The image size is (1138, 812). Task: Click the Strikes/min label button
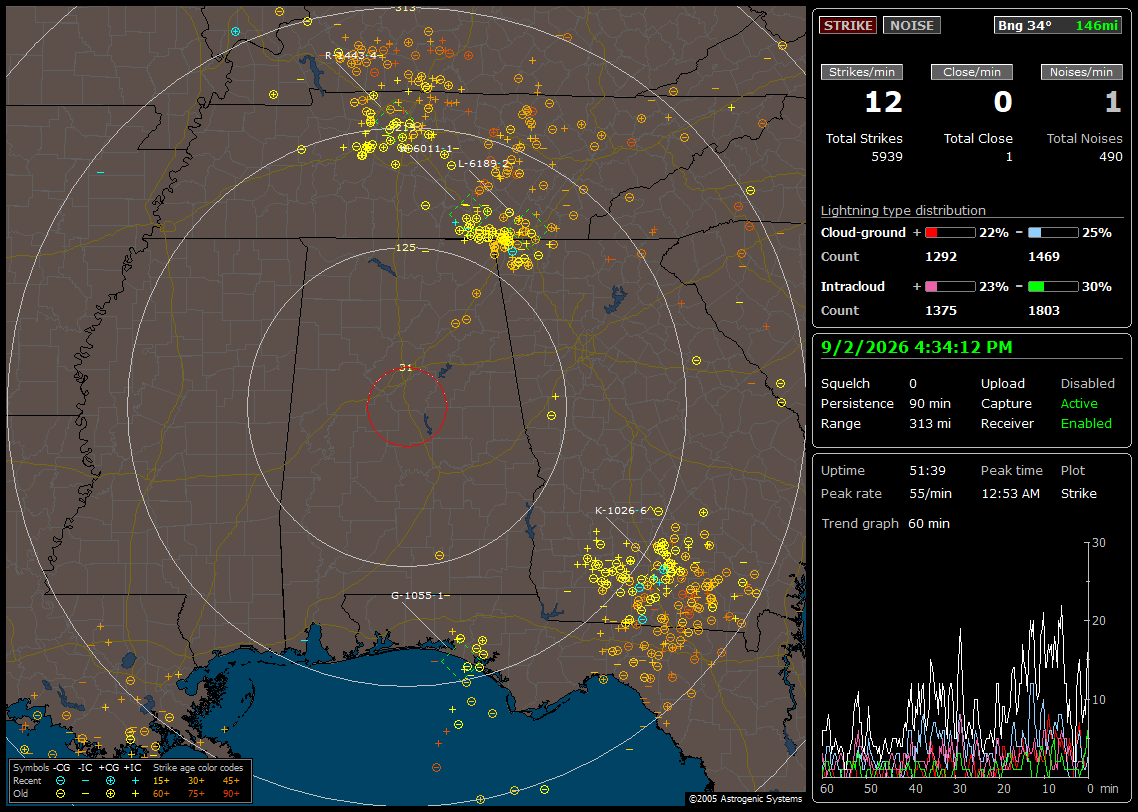click(862, 72)
